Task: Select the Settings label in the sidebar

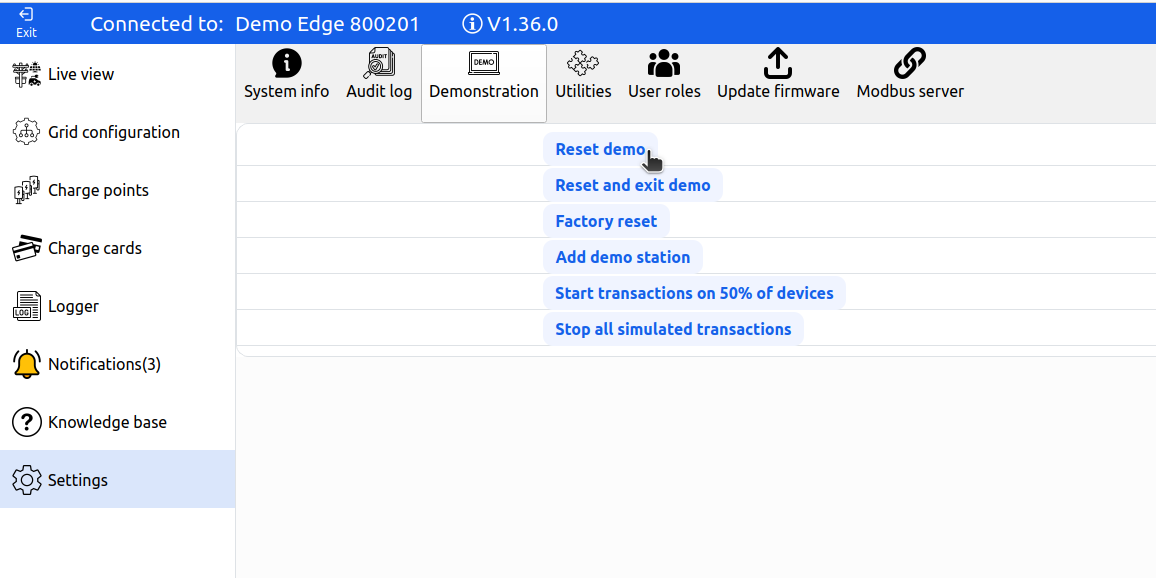Action: tap(77, 480)
